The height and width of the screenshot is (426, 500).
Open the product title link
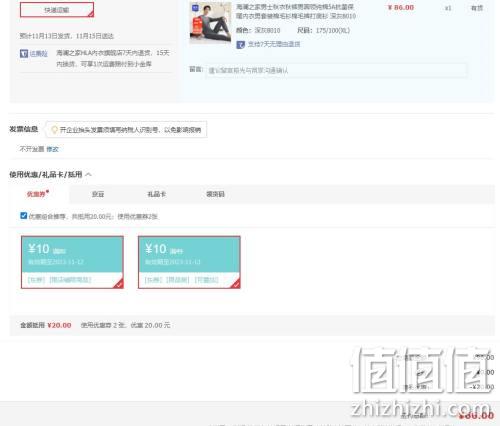[296, 11]
